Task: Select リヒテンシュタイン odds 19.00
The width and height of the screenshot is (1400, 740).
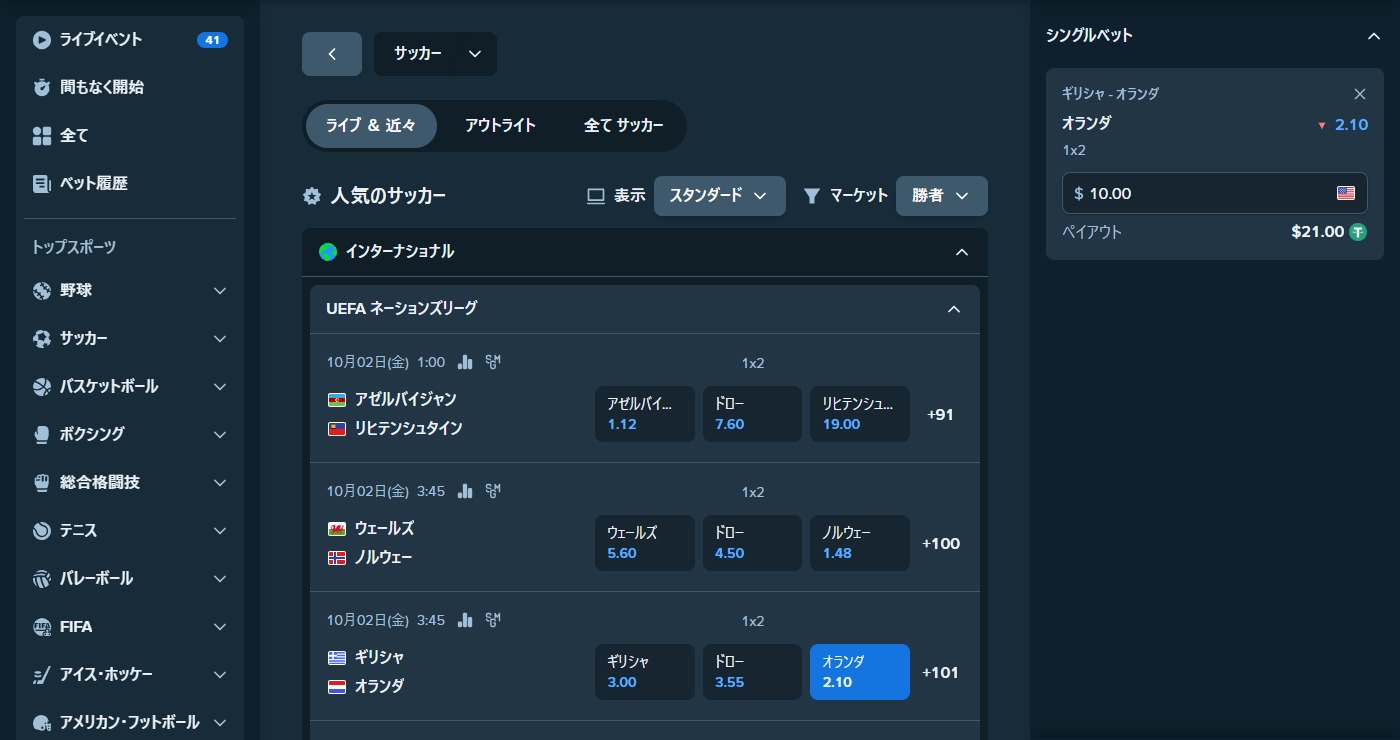Action: pyautogui.click(x=860, y=414)
